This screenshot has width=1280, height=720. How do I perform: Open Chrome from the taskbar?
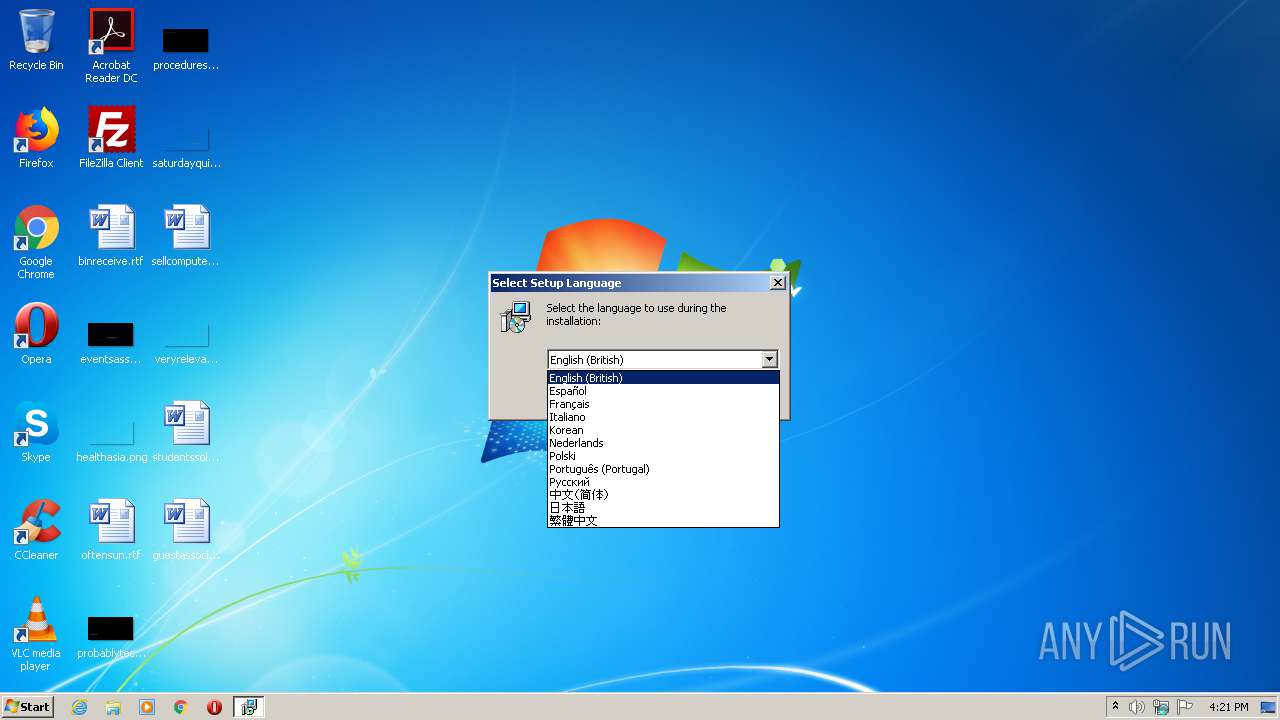[181, 707]
